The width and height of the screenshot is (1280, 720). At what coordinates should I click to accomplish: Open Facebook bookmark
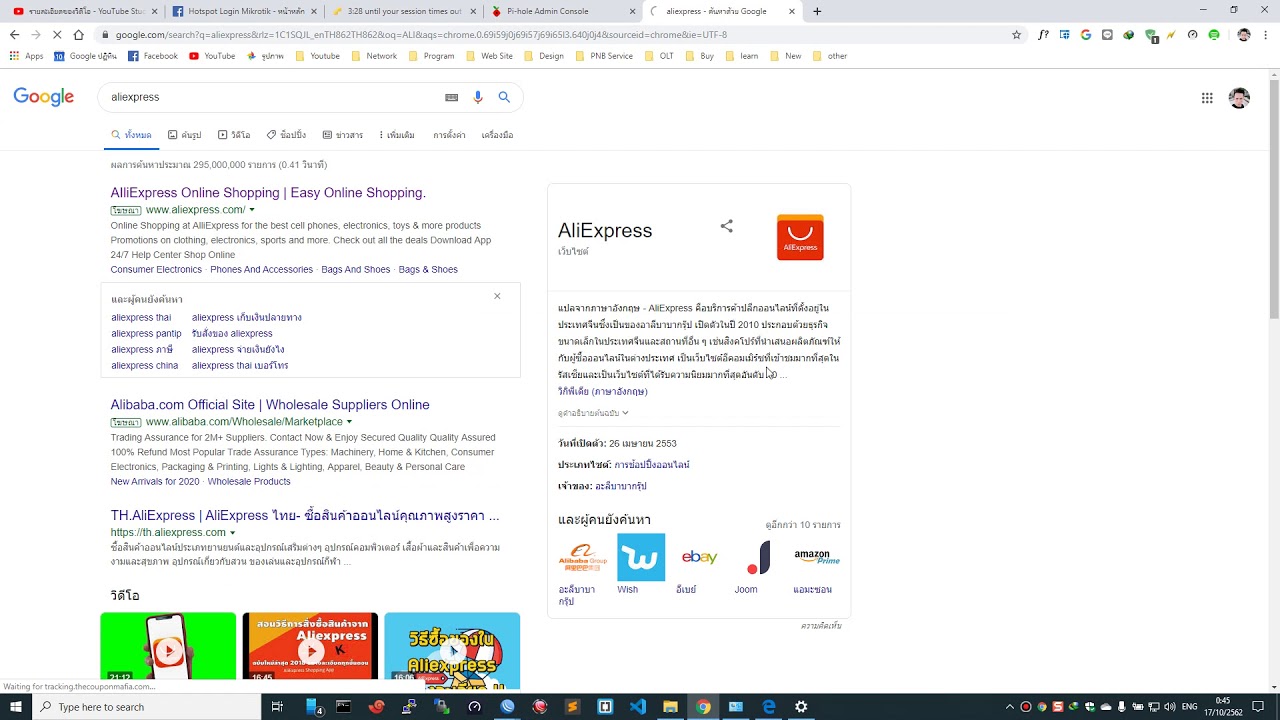coord(153,56)
